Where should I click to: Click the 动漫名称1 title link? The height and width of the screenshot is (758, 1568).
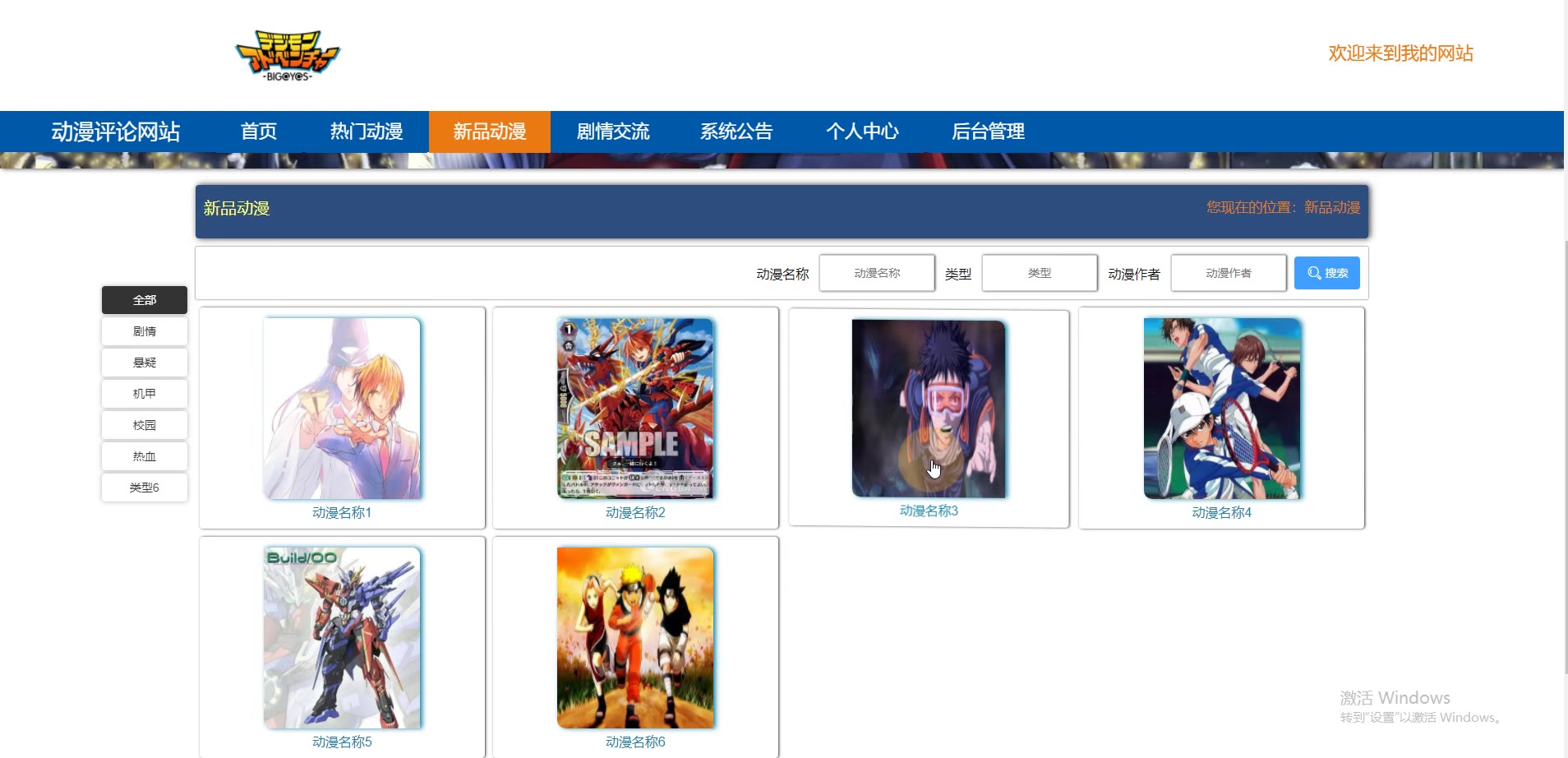tap(342, 513)
